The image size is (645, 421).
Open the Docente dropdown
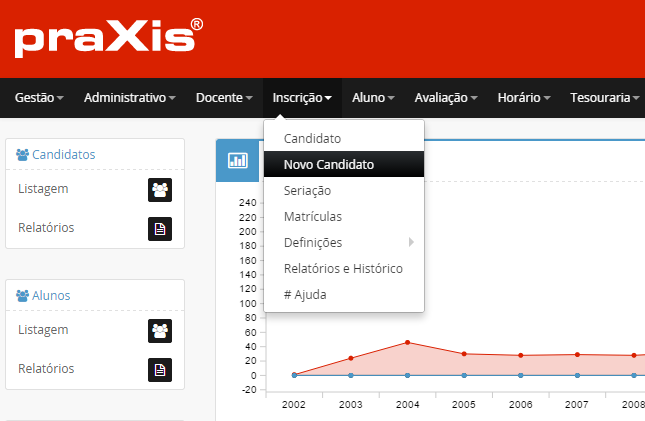pos(224,98)
